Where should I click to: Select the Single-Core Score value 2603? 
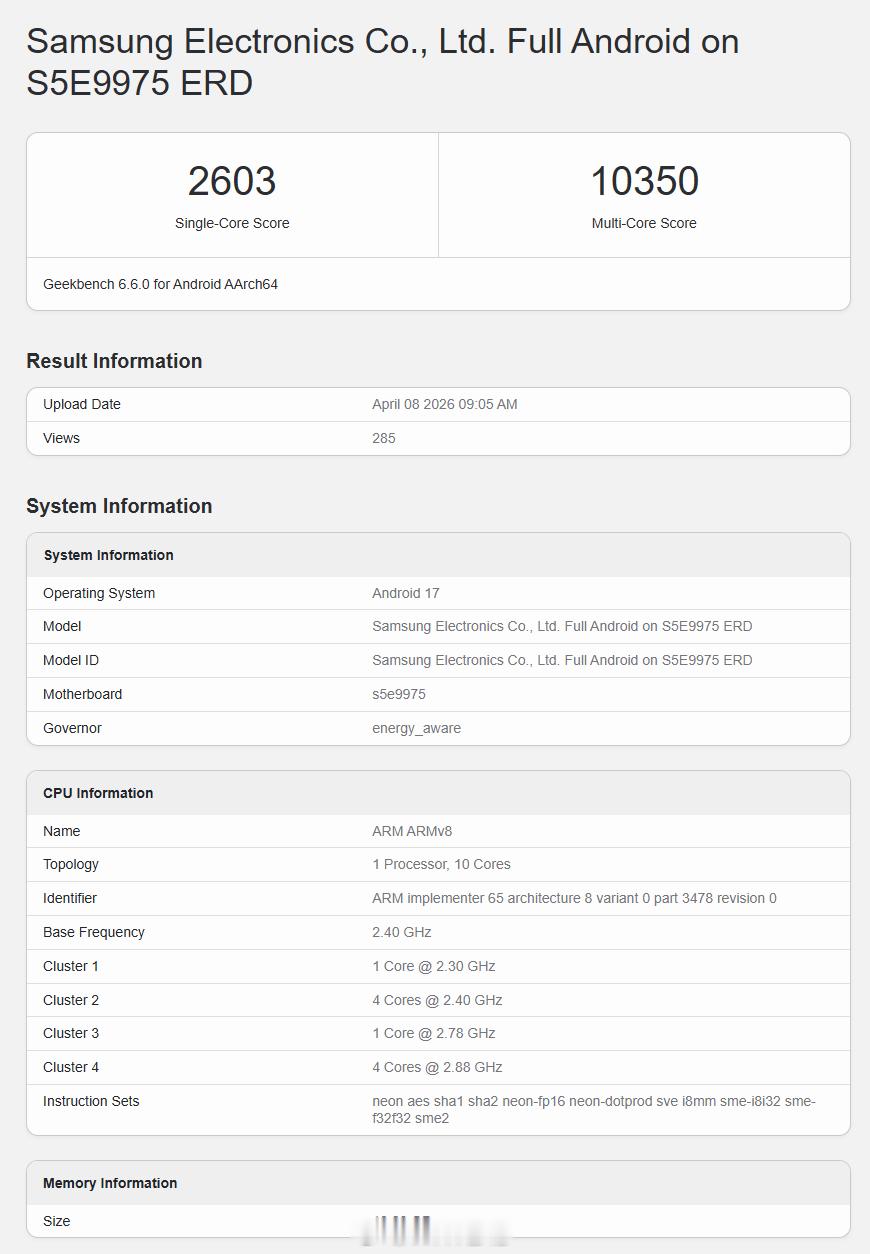[x=232, y=181]
